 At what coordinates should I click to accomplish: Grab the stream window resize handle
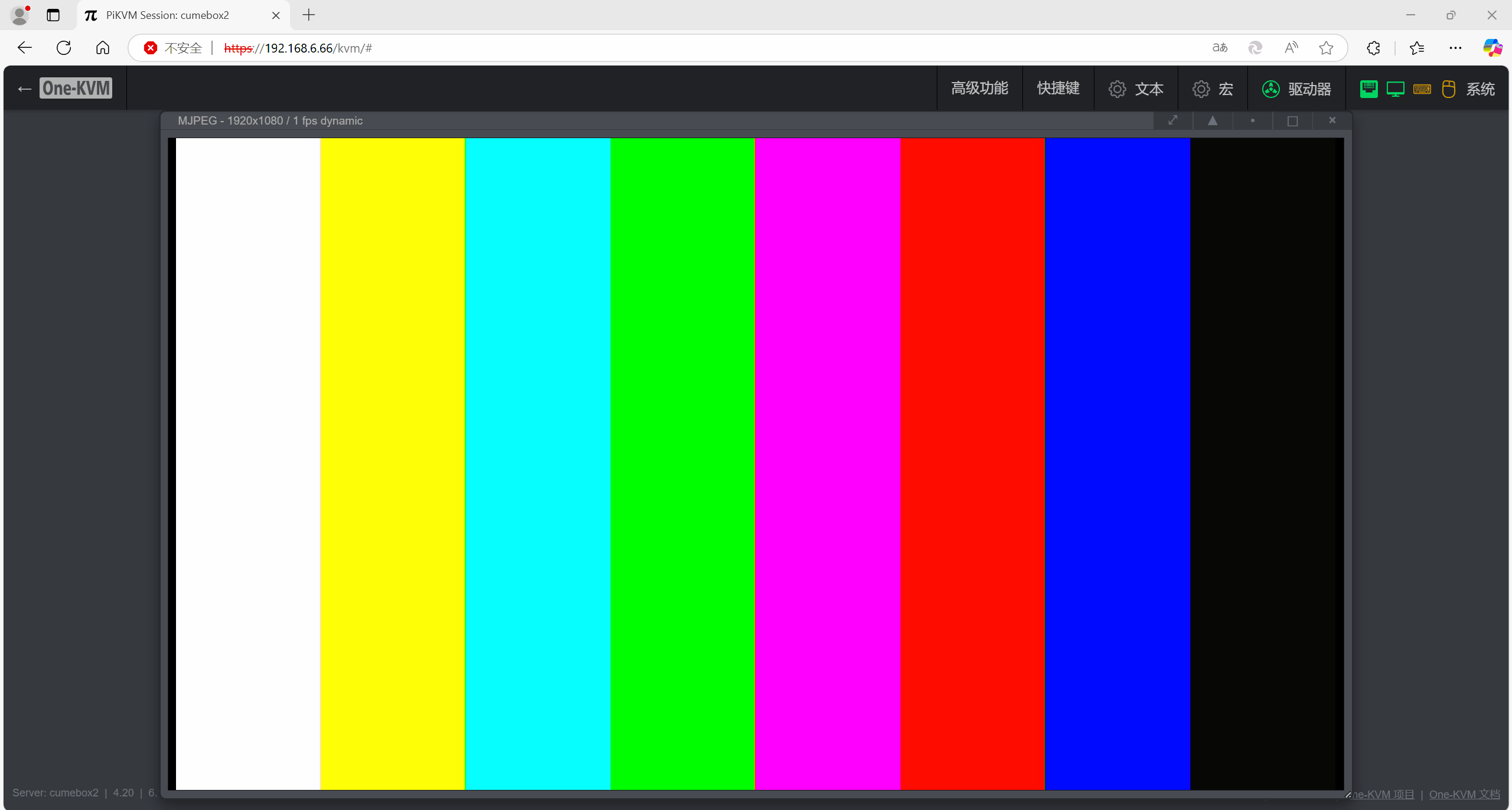click(x=1348, y=795)
